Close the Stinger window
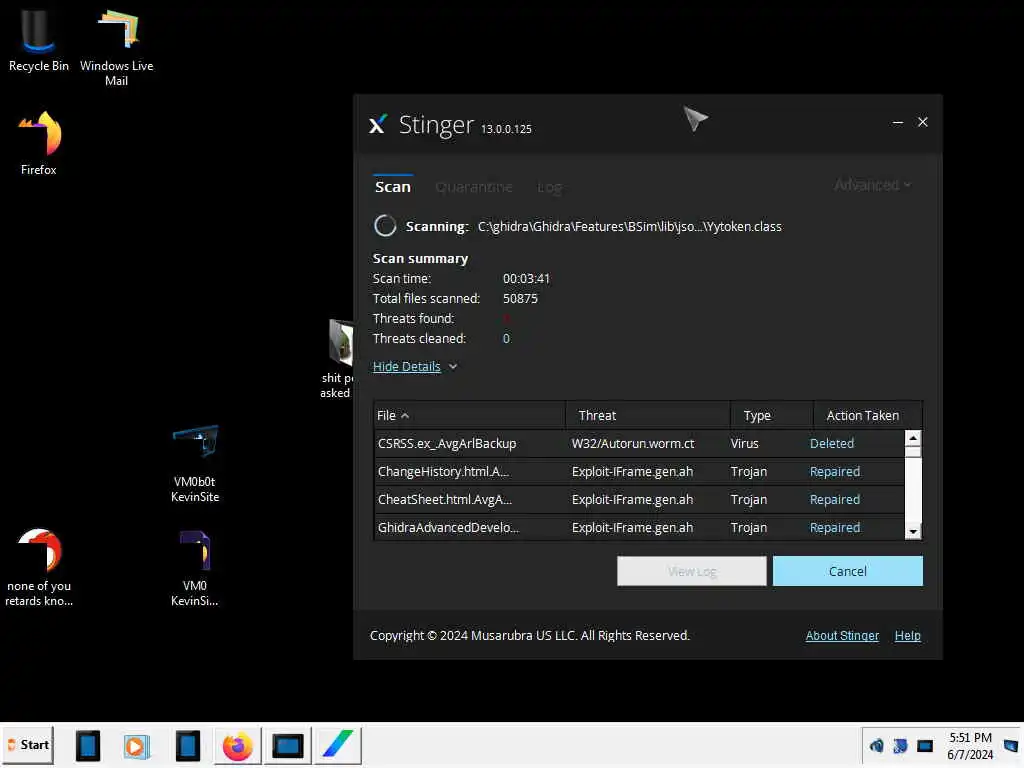1024x768 pixels. [x=923, y=122]
